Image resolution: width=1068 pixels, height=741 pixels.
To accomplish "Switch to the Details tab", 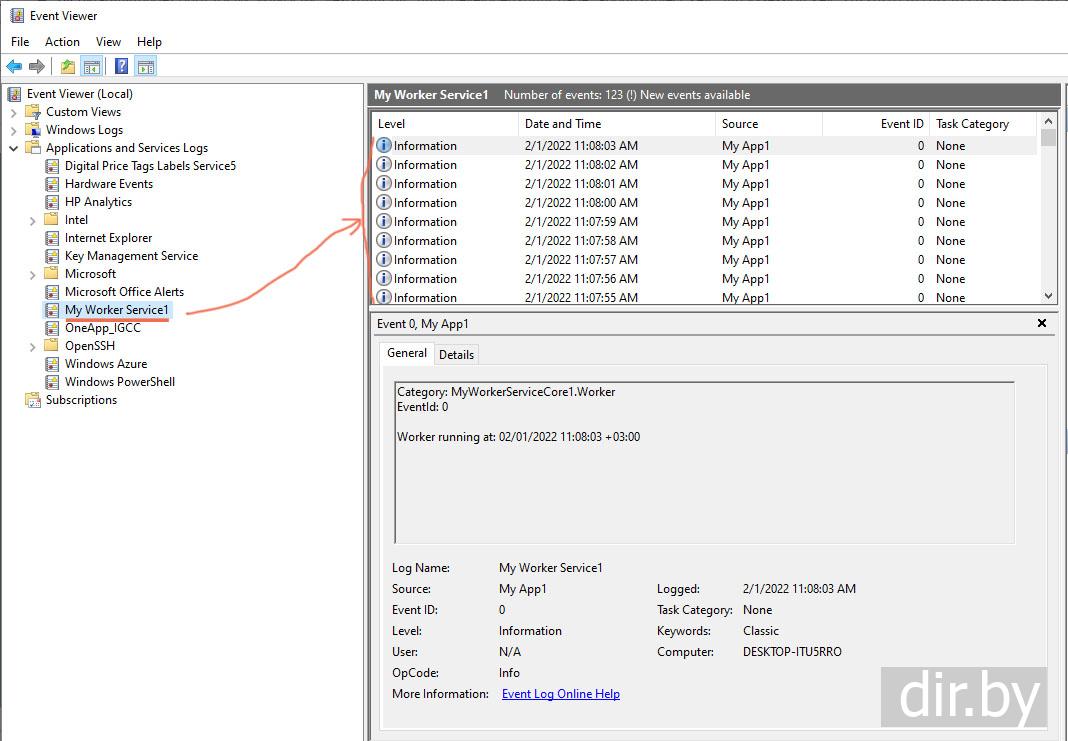I will (456, 355).
